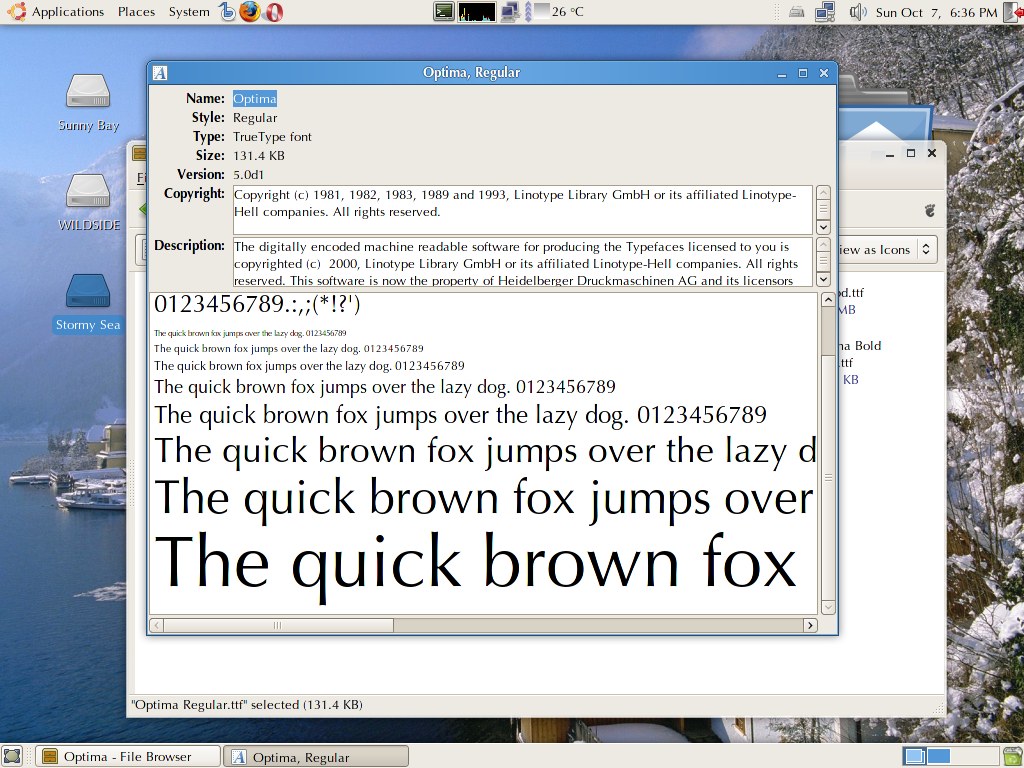1024x768 pixels.
Task: Click the 5.0d1 version value
Action: 248,174
